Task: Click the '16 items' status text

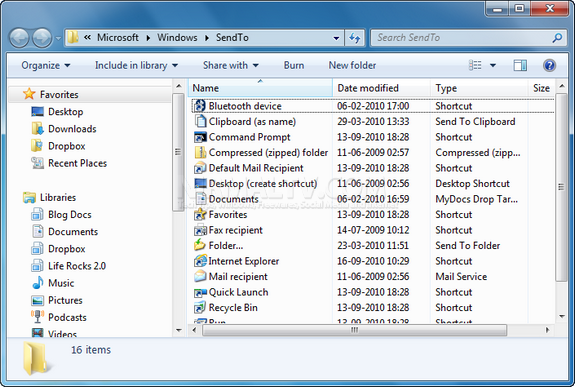Action: pyautogui.click(x=91, y=350)
